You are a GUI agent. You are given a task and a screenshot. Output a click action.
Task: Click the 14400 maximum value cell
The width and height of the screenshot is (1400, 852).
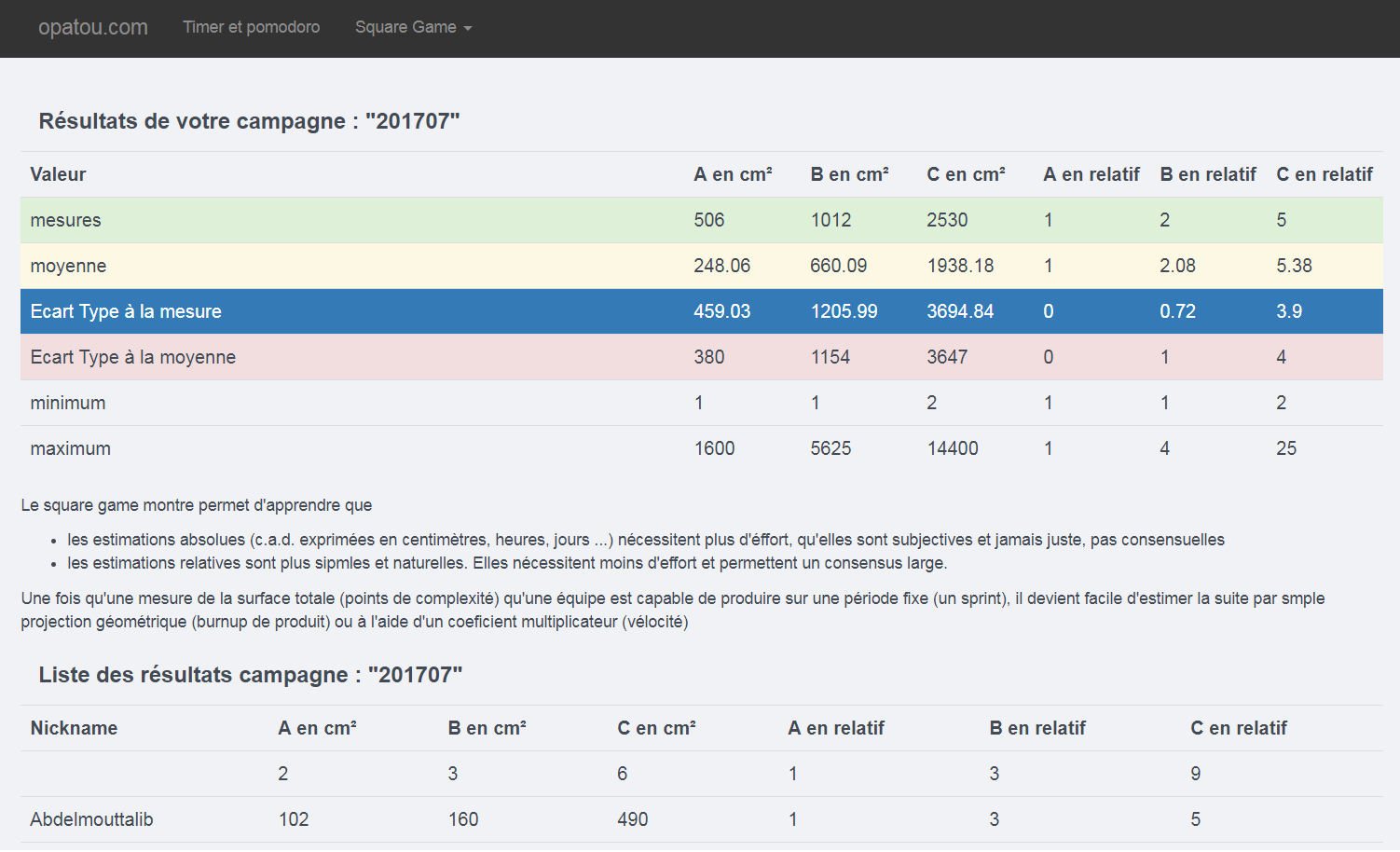[952, 448]
